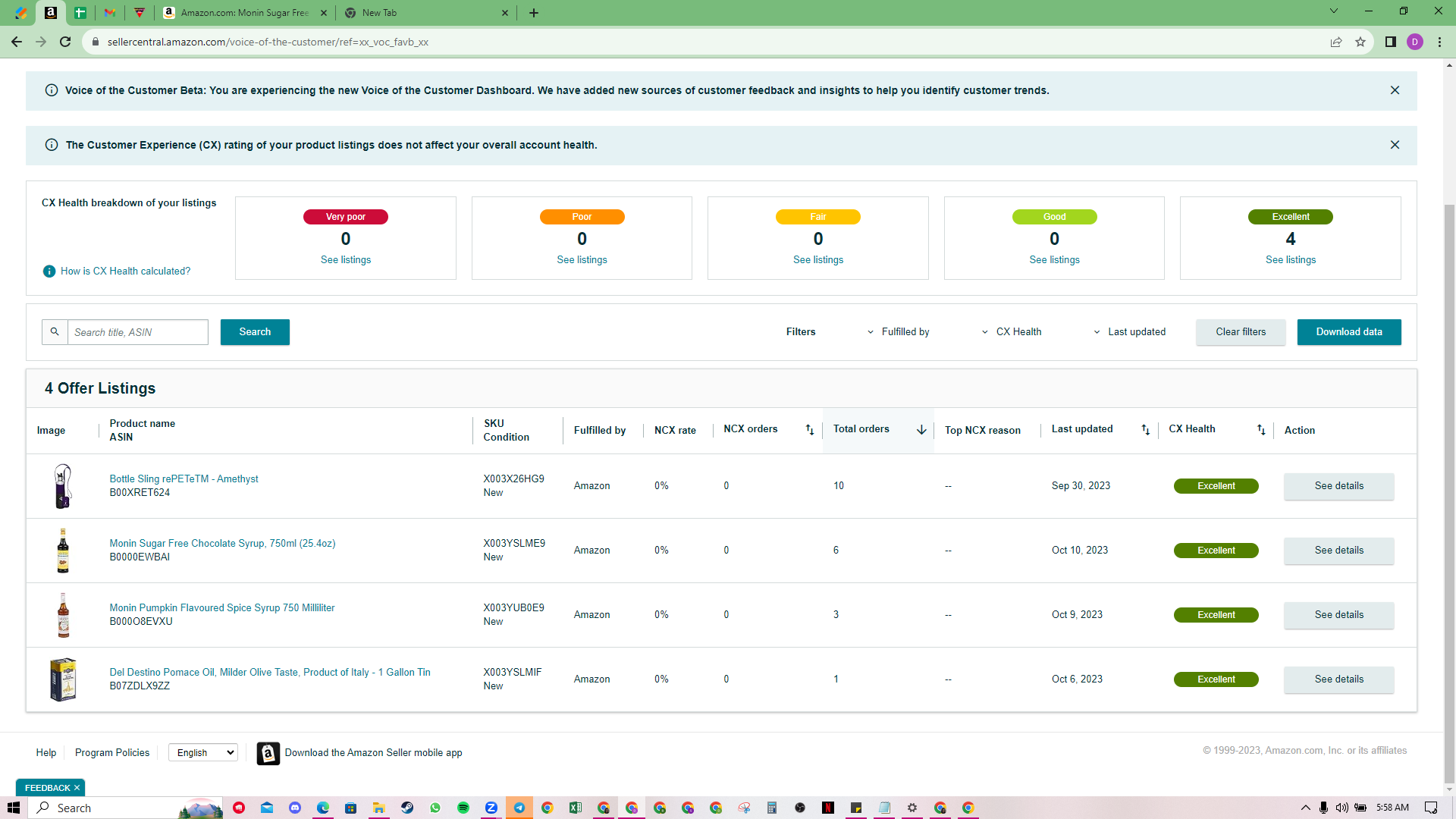Open the English language selector

pos(203,753)
